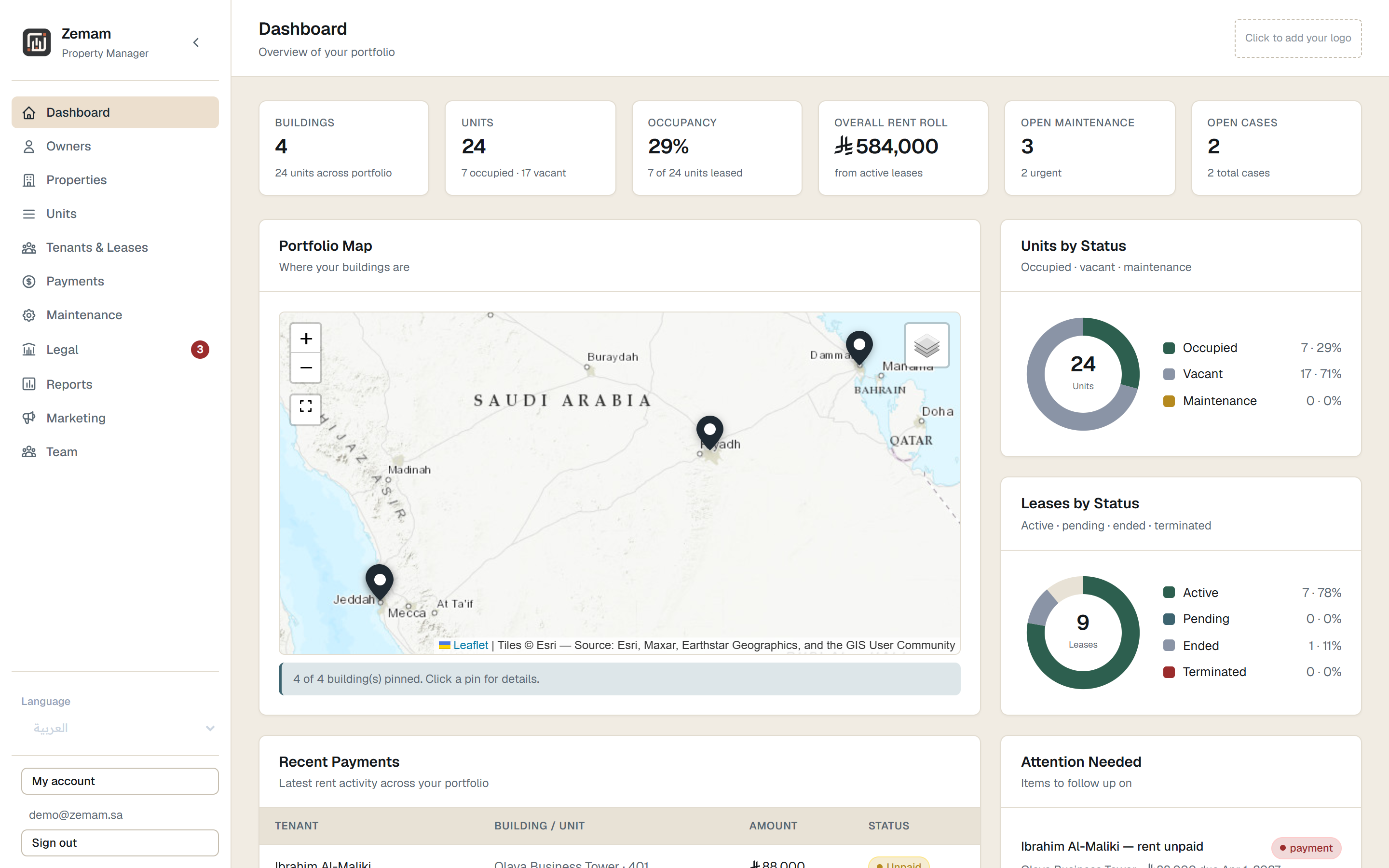Click the demo@zemam.sa email text
The height and width of the screenshot is (868, 1389).
76,815
